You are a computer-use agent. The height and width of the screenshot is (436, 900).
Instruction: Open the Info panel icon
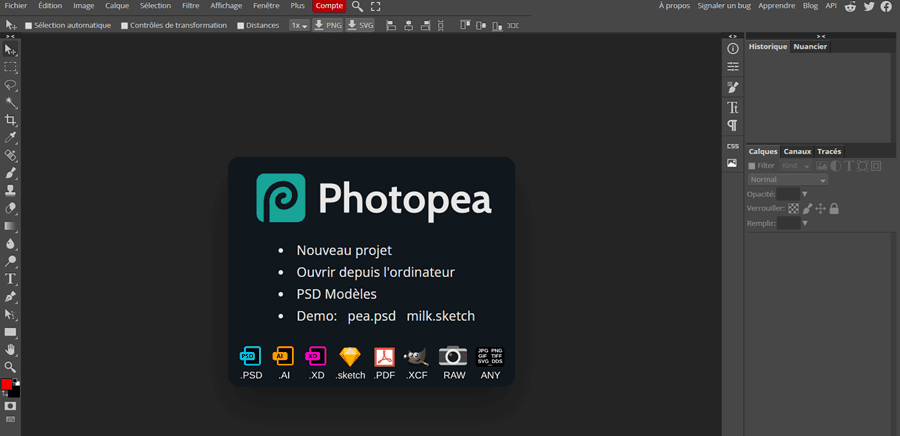(732, 49)
